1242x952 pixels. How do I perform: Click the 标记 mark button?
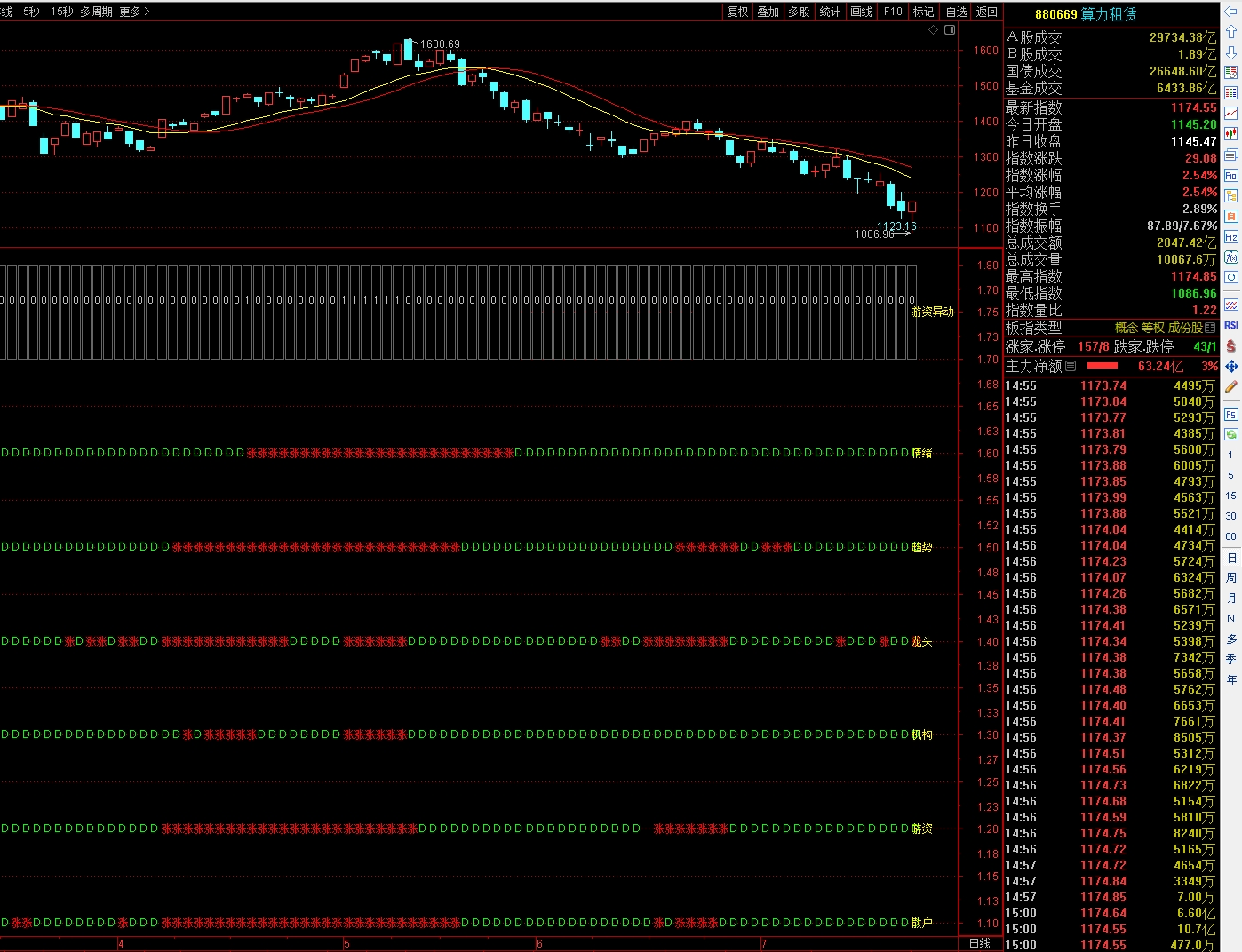[x=923, y=12]
